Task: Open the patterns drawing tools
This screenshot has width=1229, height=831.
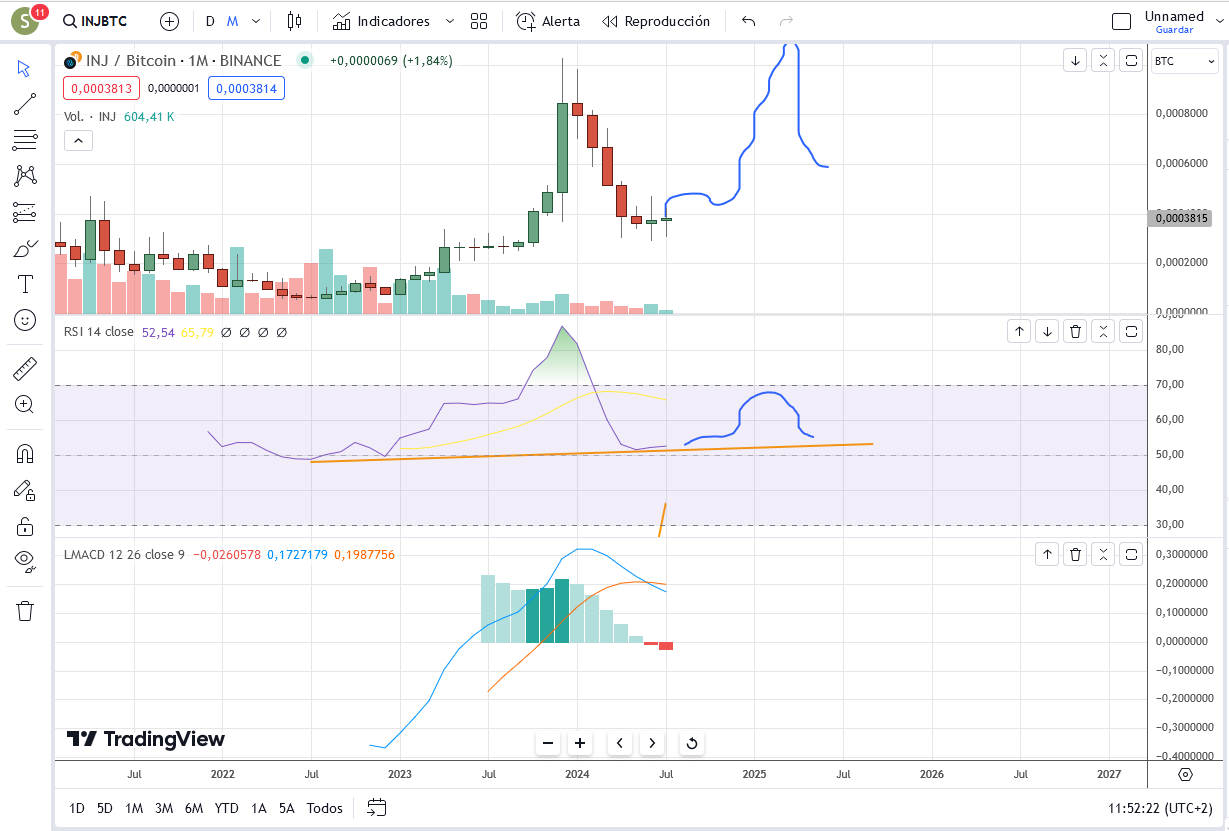Action: click(x=25, y=176)
